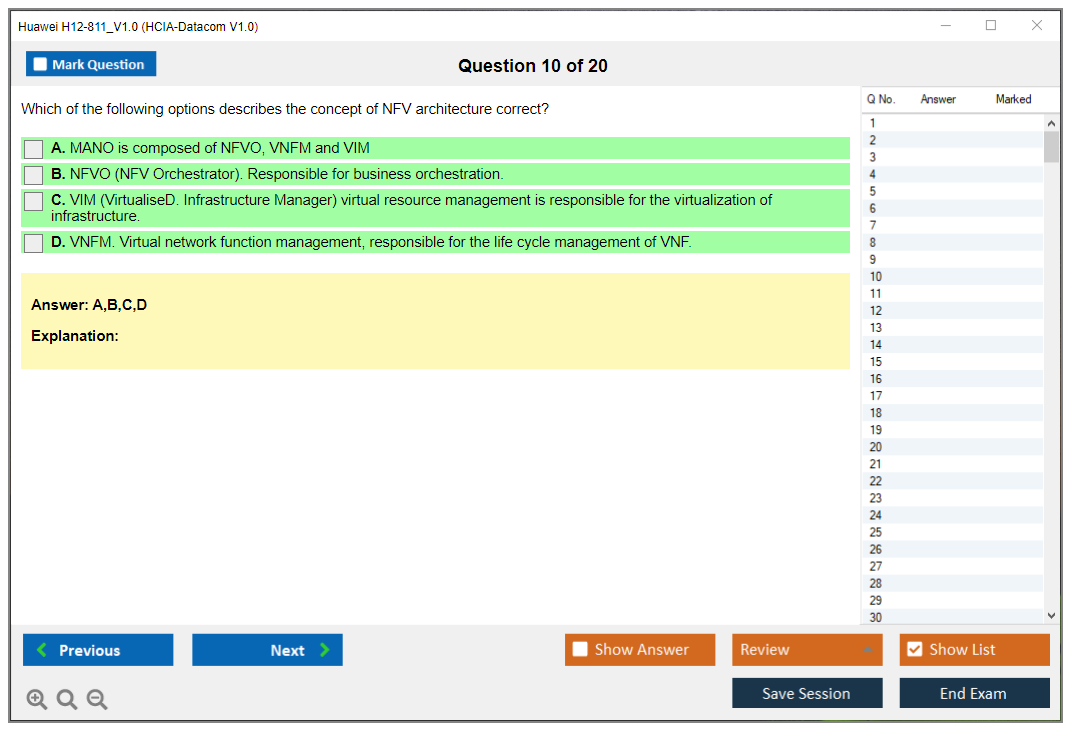1075x735 pixels.
Task: Check answer option A checkbox
Action: pos(34,149)
